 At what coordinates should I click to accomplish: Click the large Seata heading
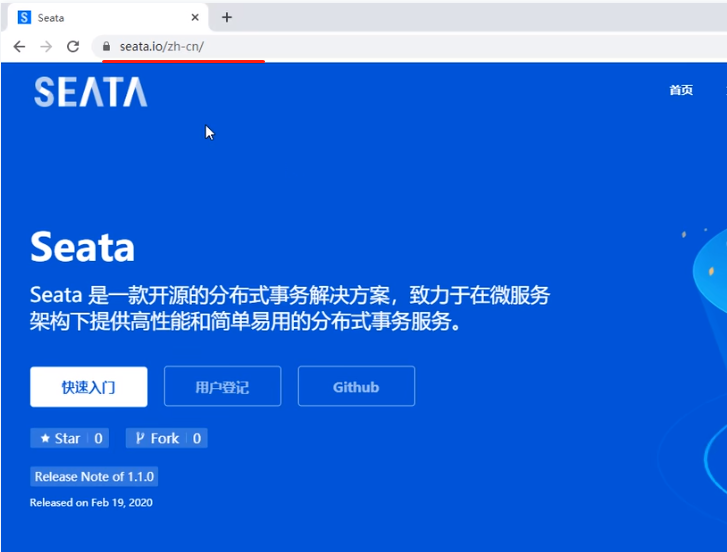pyautogui.click(x=83, y=247)
